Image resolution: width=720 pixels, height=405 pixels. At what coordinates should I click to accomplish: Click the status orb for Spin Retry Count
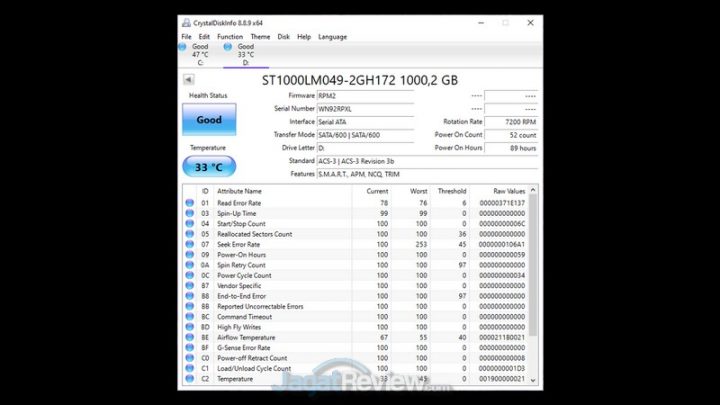click(x=190, y=265)
